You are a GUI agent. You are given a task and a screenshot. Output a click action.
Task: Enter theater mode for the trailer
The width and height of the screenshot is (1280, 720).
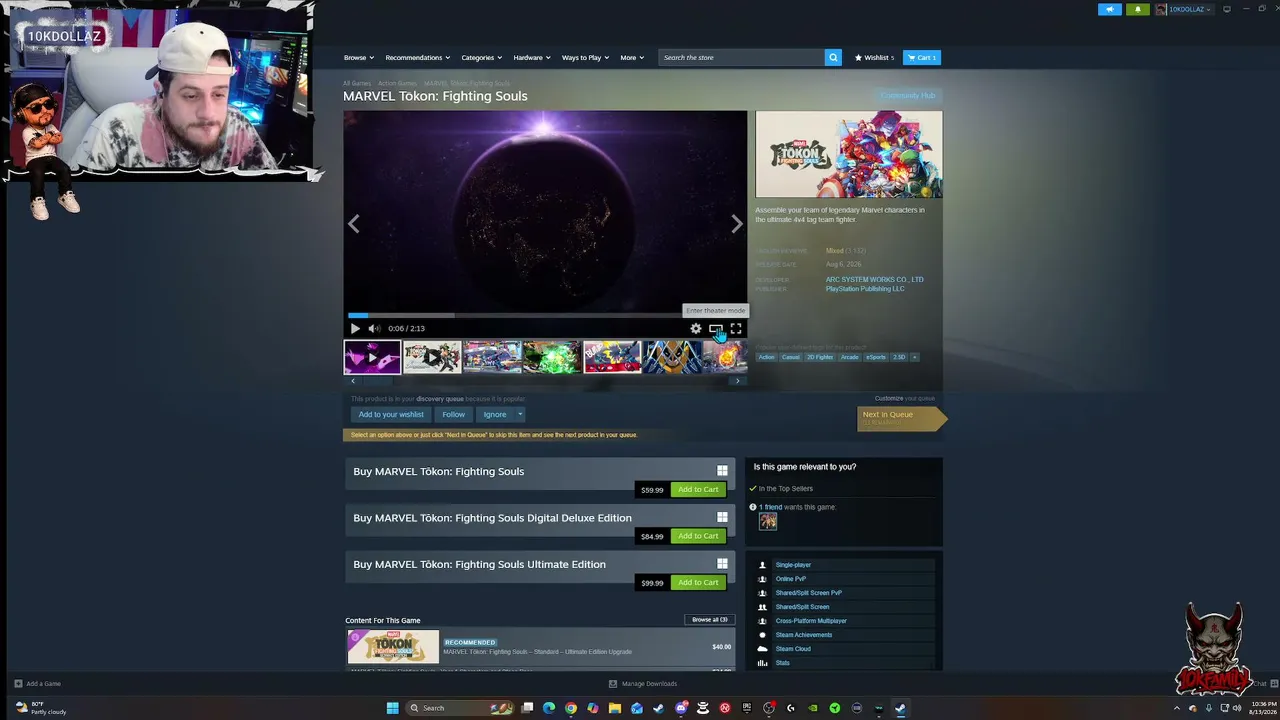coord(716,328)
